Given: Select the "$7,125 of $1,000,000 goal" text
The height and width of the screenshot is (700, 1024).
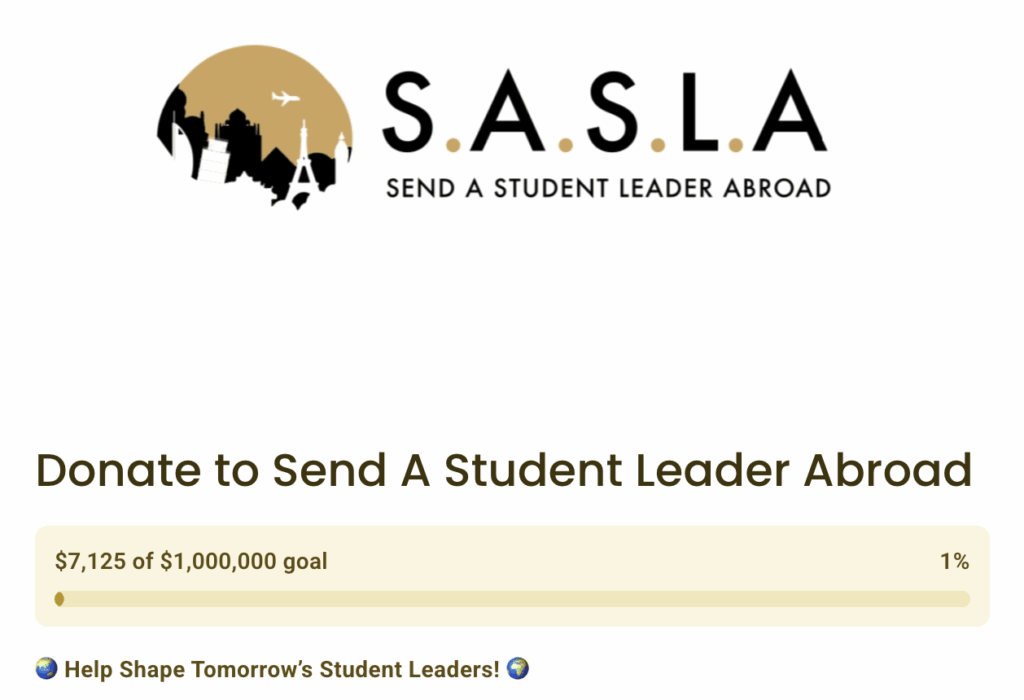Looking at the screenshot, I should click(x=191, y=561).
